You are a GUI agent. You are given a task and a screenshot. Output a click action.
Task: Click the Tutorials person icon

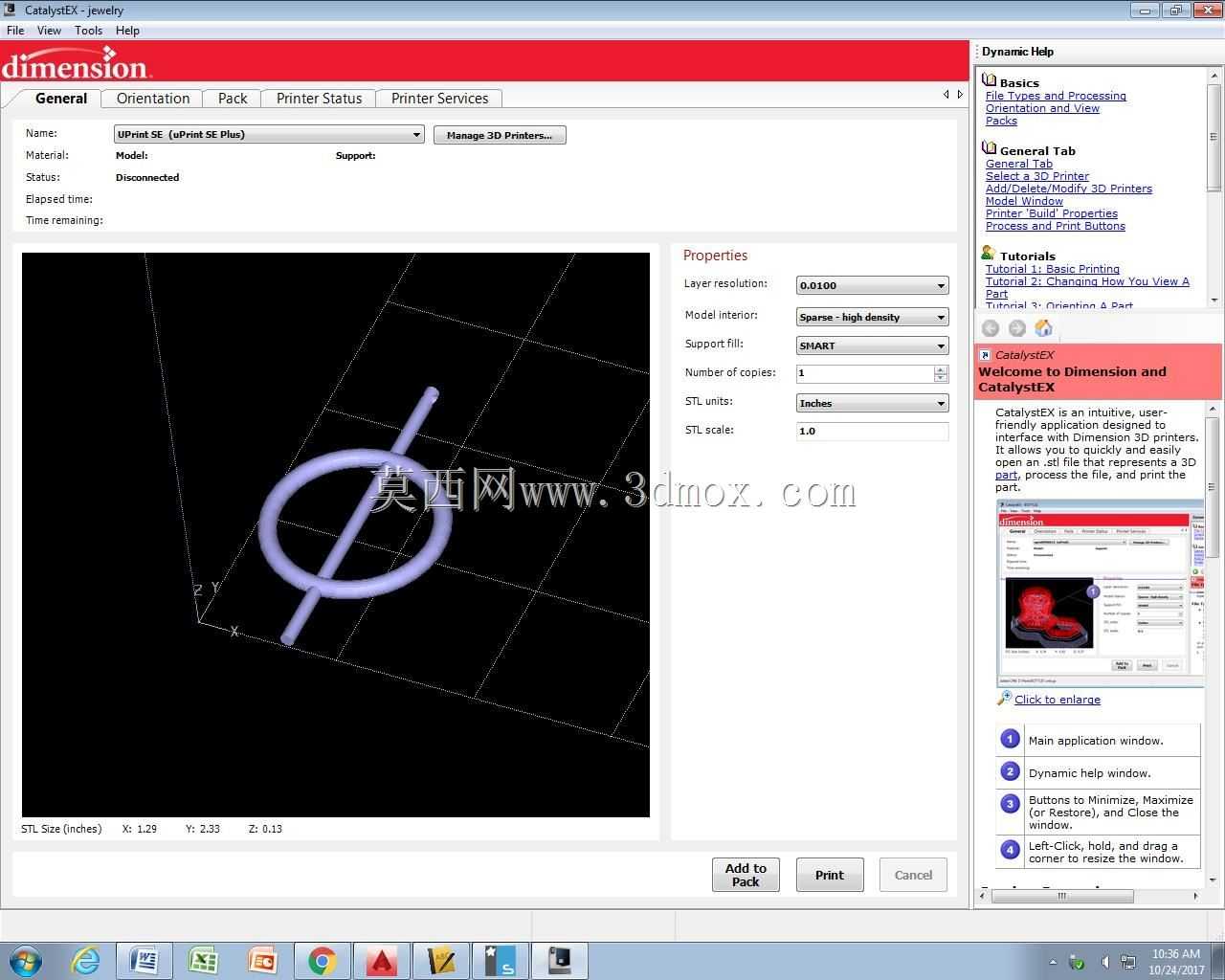990,255
